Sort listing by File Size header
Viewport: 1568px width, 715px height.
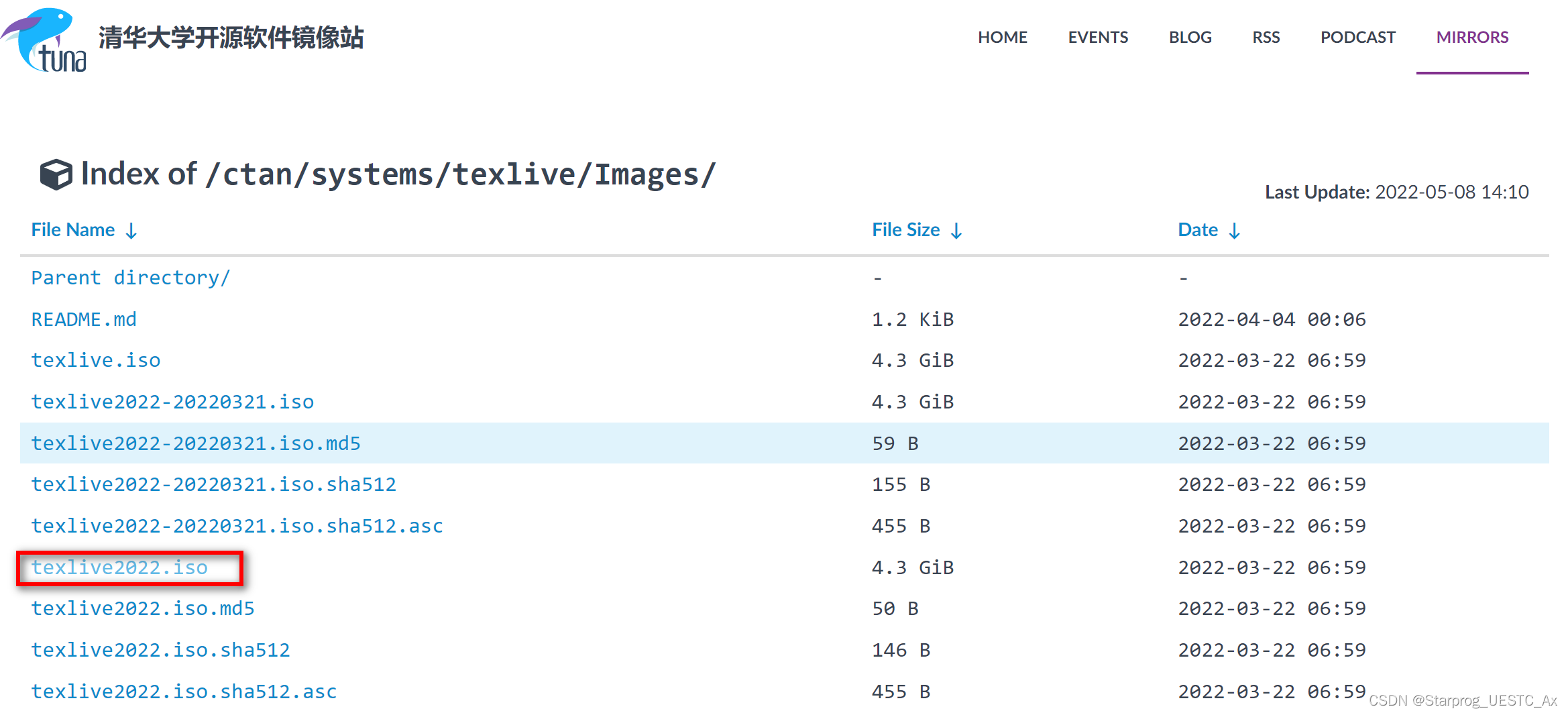pyautogui.click(x=905, y=230)
